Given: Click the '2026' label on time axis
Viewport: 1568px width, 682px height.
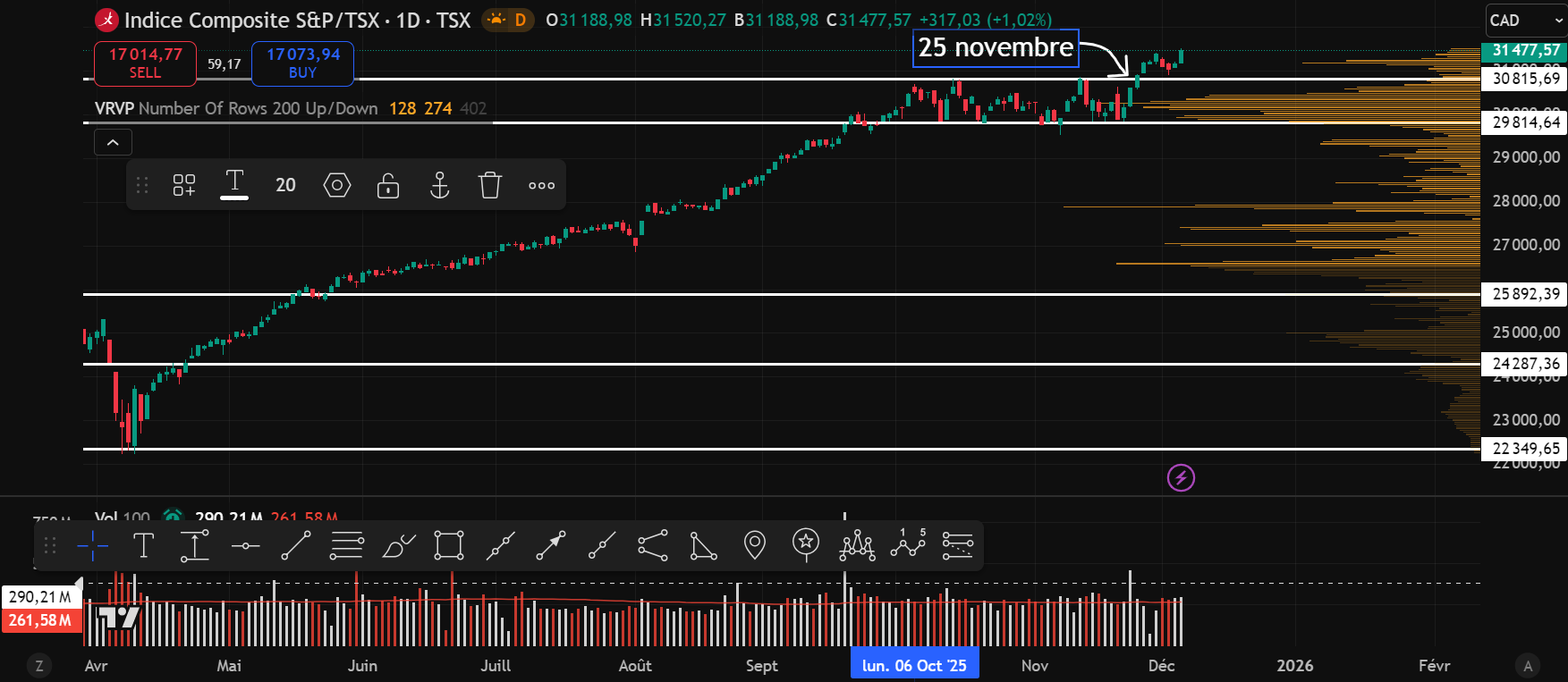Looking at the screenshot, I should coord(1294,666).
